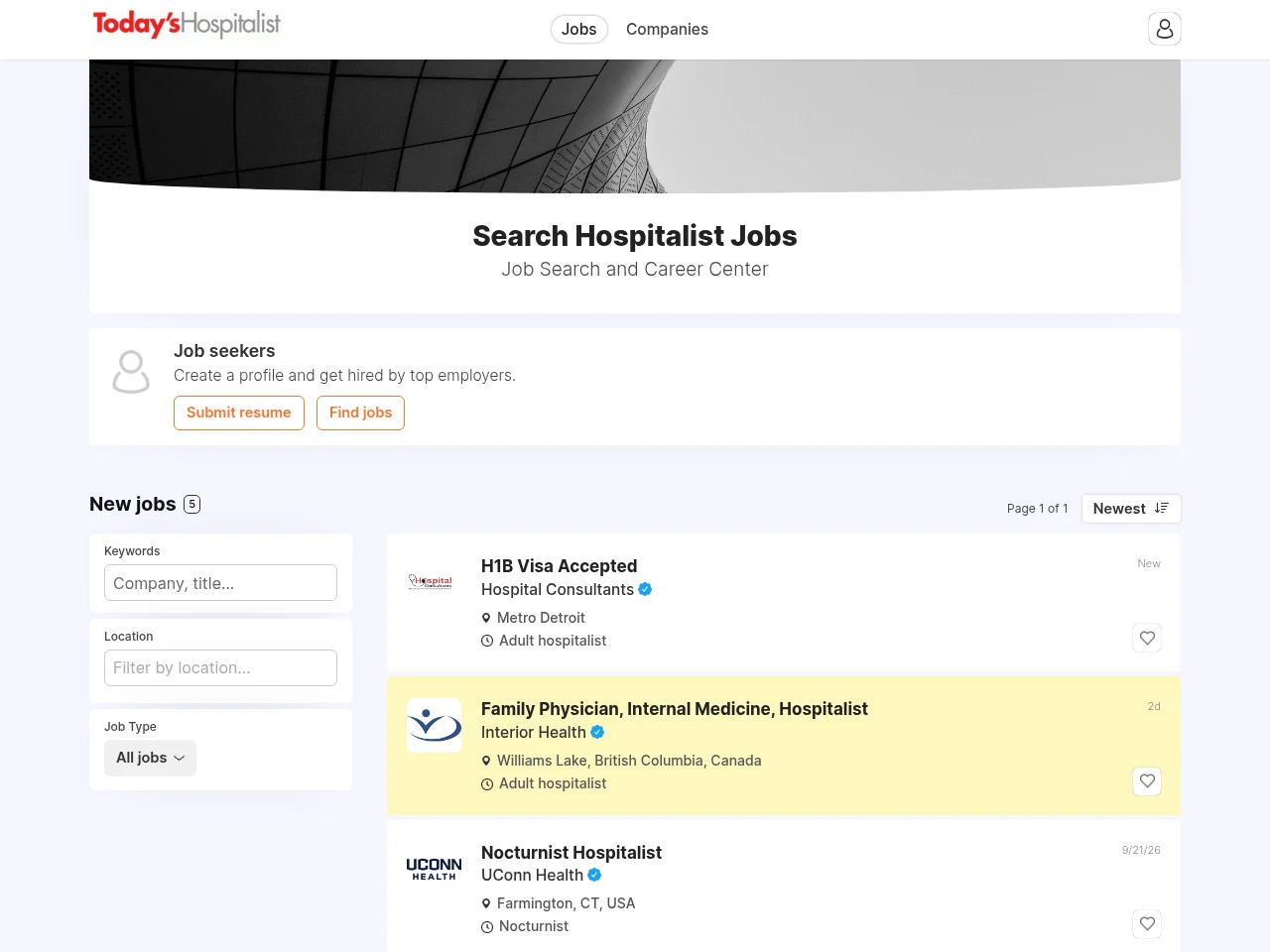This screenshot has width=1270, height=952.
Task: Open the Newest sort order dropdown
Action: click(x=1131, y=509)
